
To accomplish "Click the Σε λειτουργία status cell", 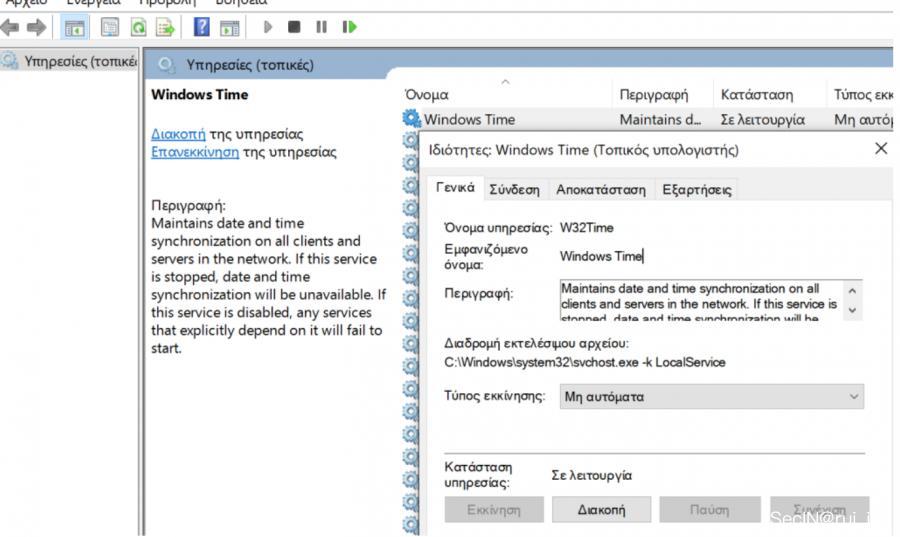I will 762,119.
